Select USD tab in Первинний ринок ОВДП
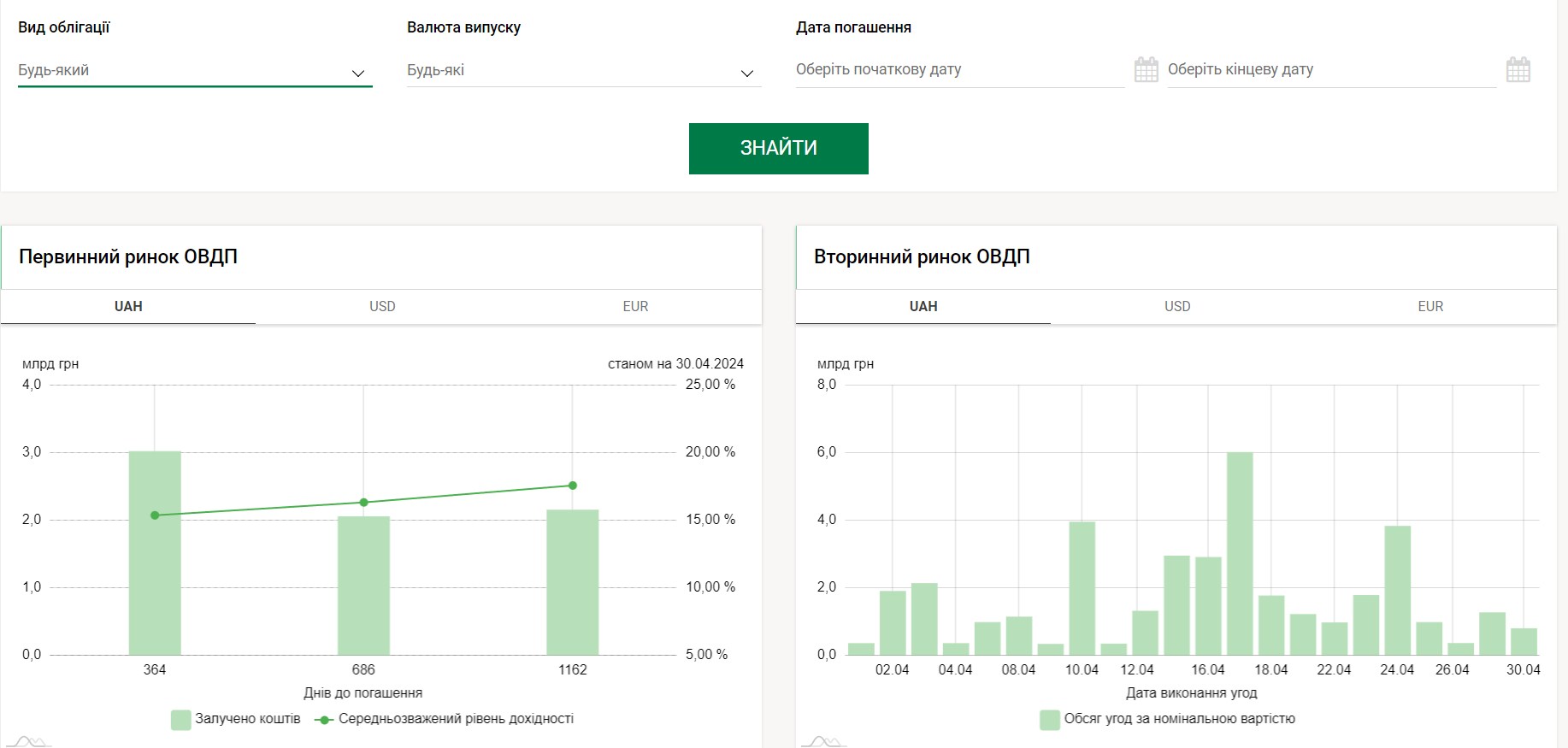 click(382, 306)
